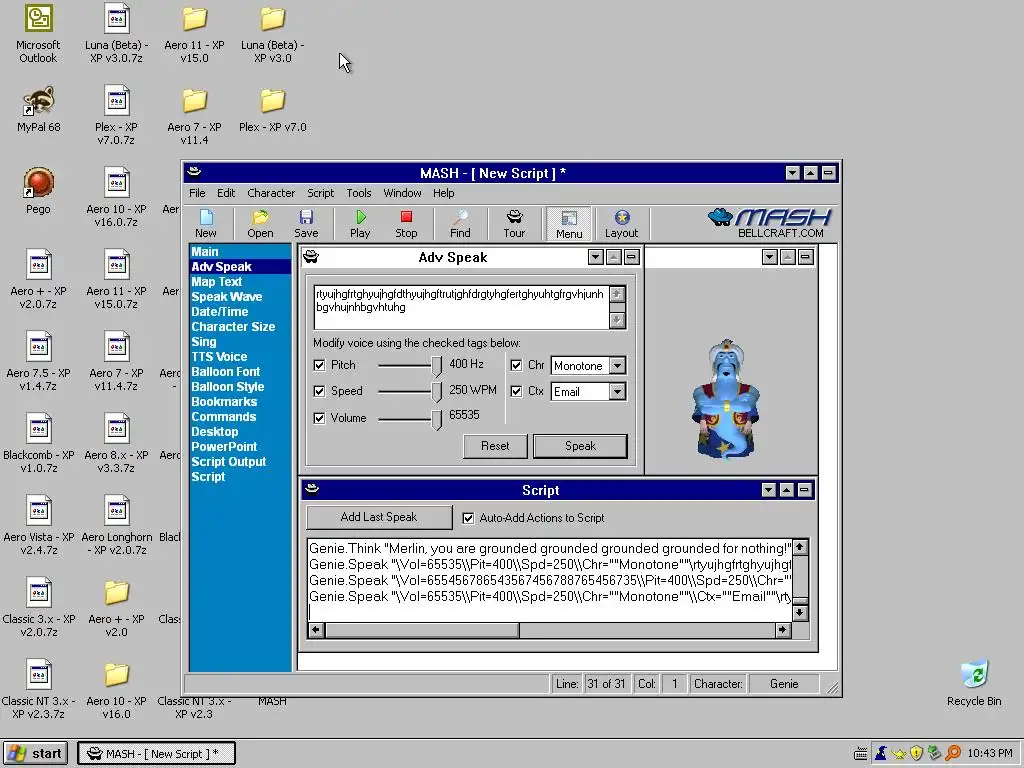Play the script with the green Play icon
Viewport: 1024px width, 768px height.
(x=360, y=223)
